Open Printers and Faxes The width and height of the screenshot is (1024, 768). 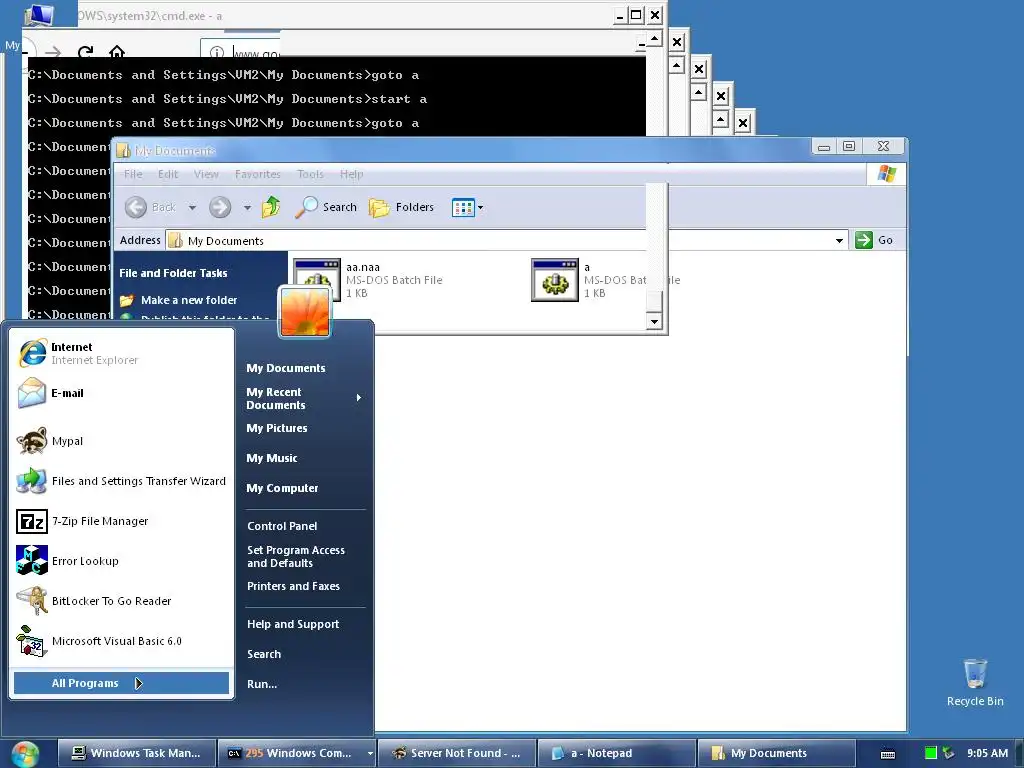293,586
